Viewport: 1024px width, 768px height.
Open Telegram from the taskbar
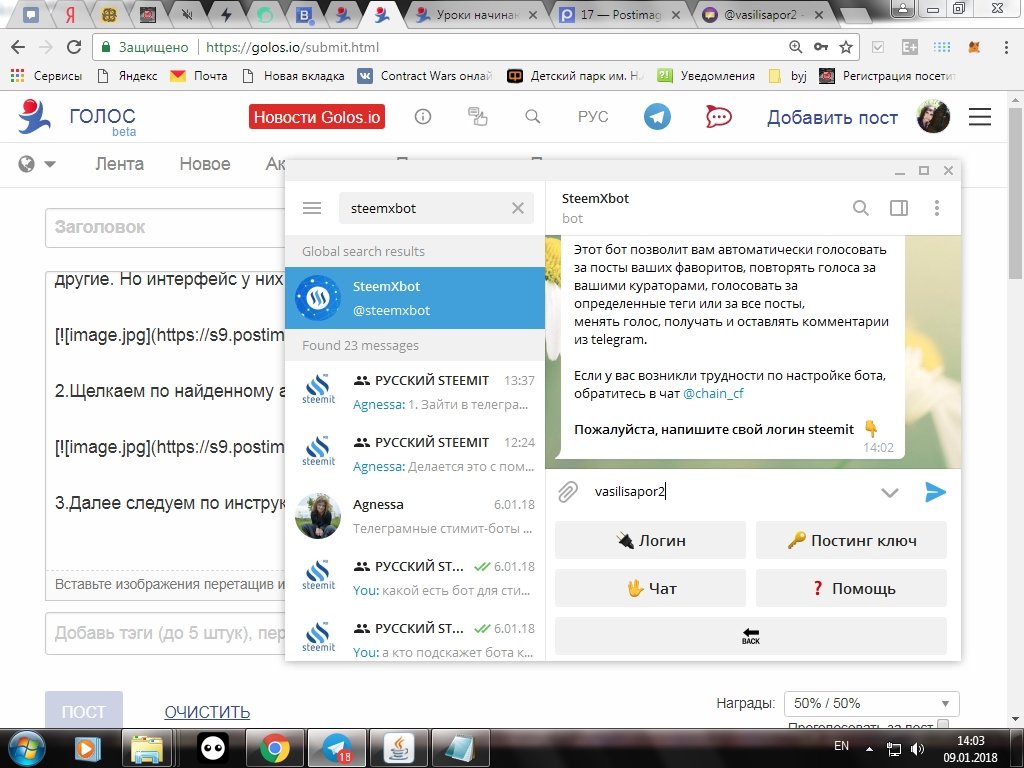337,748
